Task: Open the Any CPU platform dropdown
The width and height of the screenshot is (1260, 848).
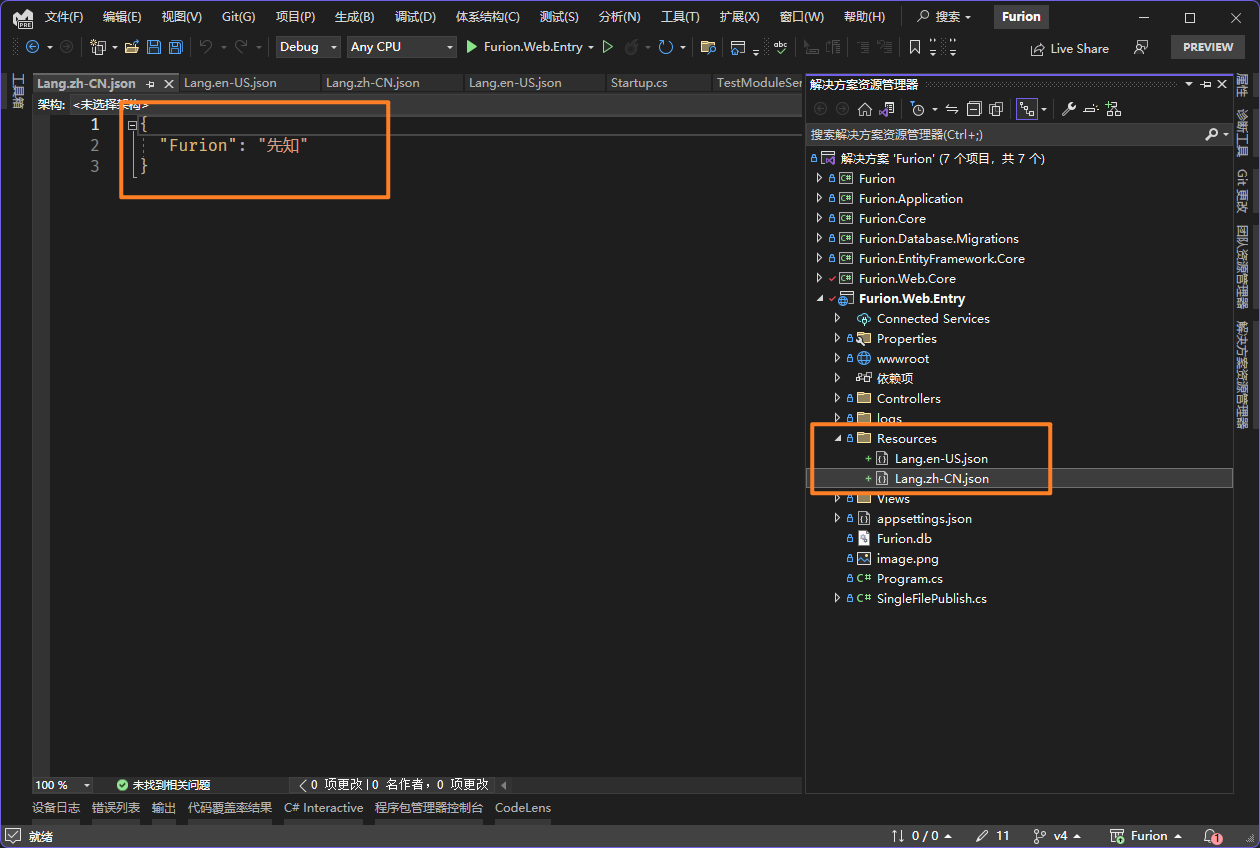Action: point(401,47)
